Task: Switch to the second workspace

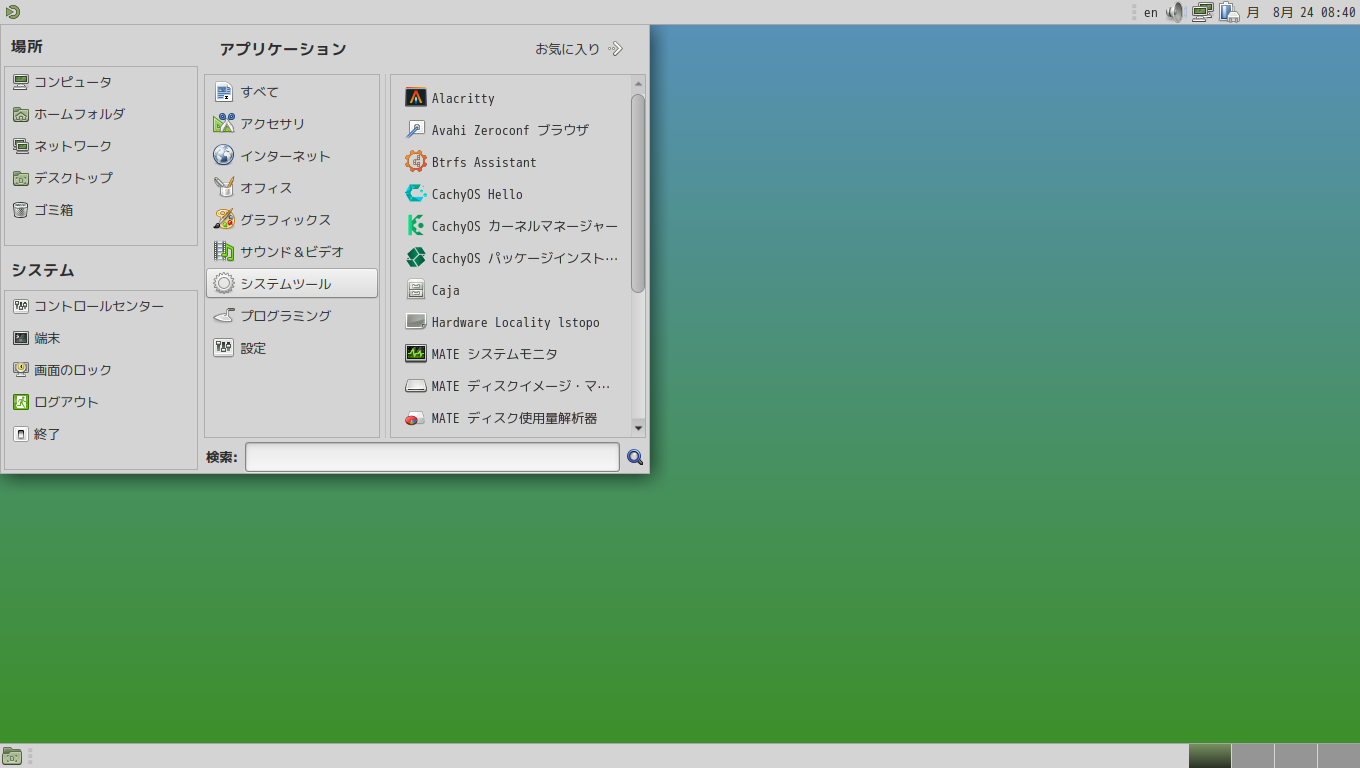Action: tap(1253, 756)
